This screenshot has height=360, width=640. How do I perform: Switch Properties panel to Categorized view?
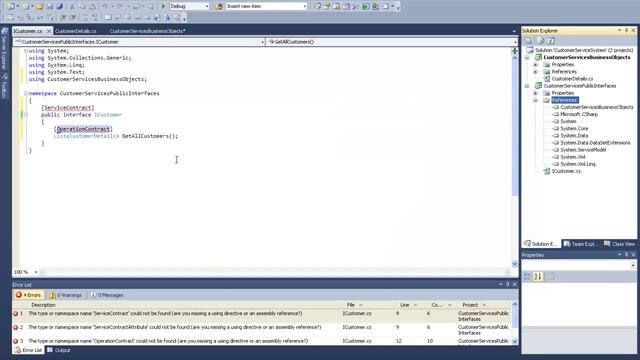(x=527, y=276)
